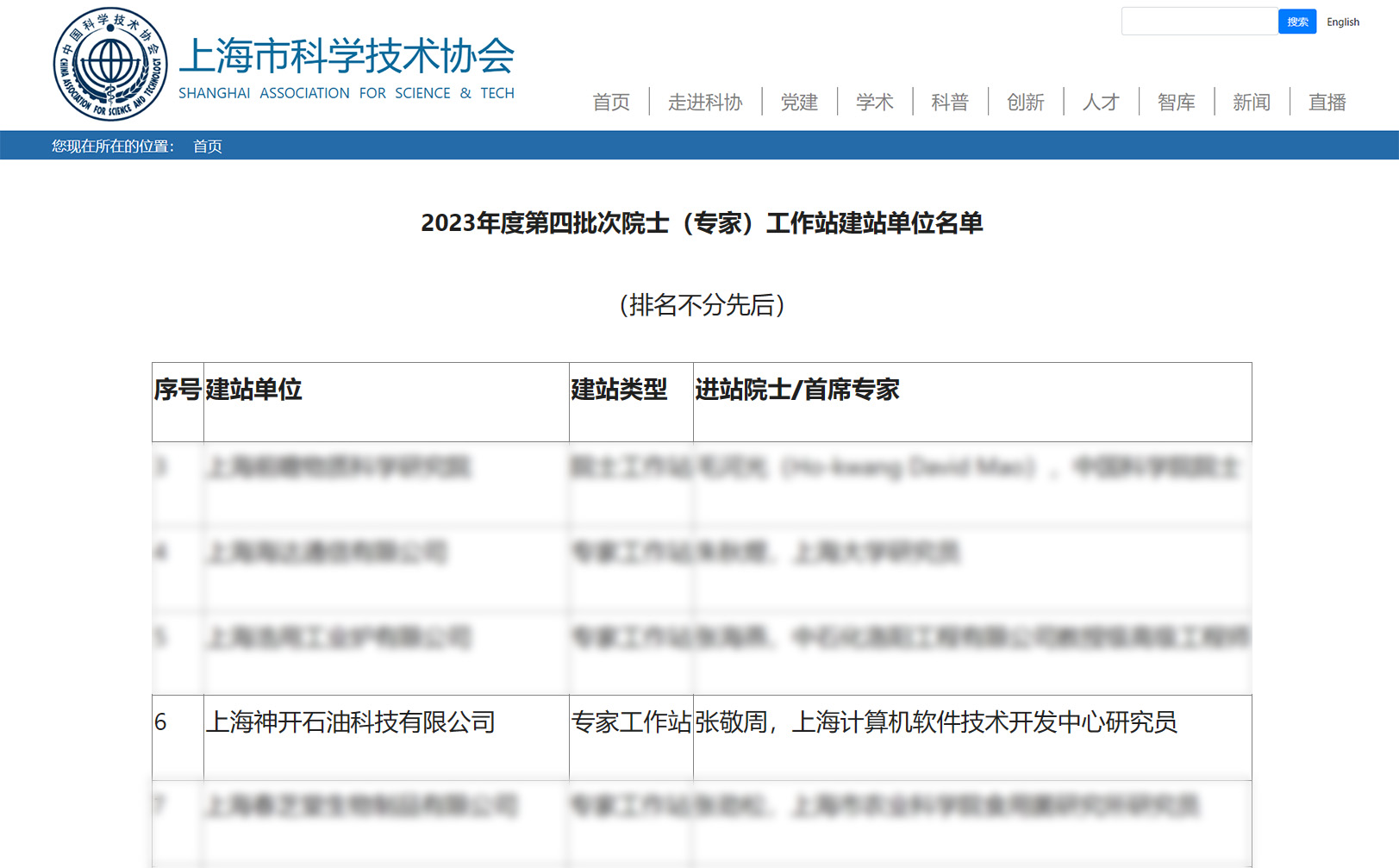The height and width of the screenshot is (868, 1399).
Task: Visit the 科普 page
Action: pos(949,102)
